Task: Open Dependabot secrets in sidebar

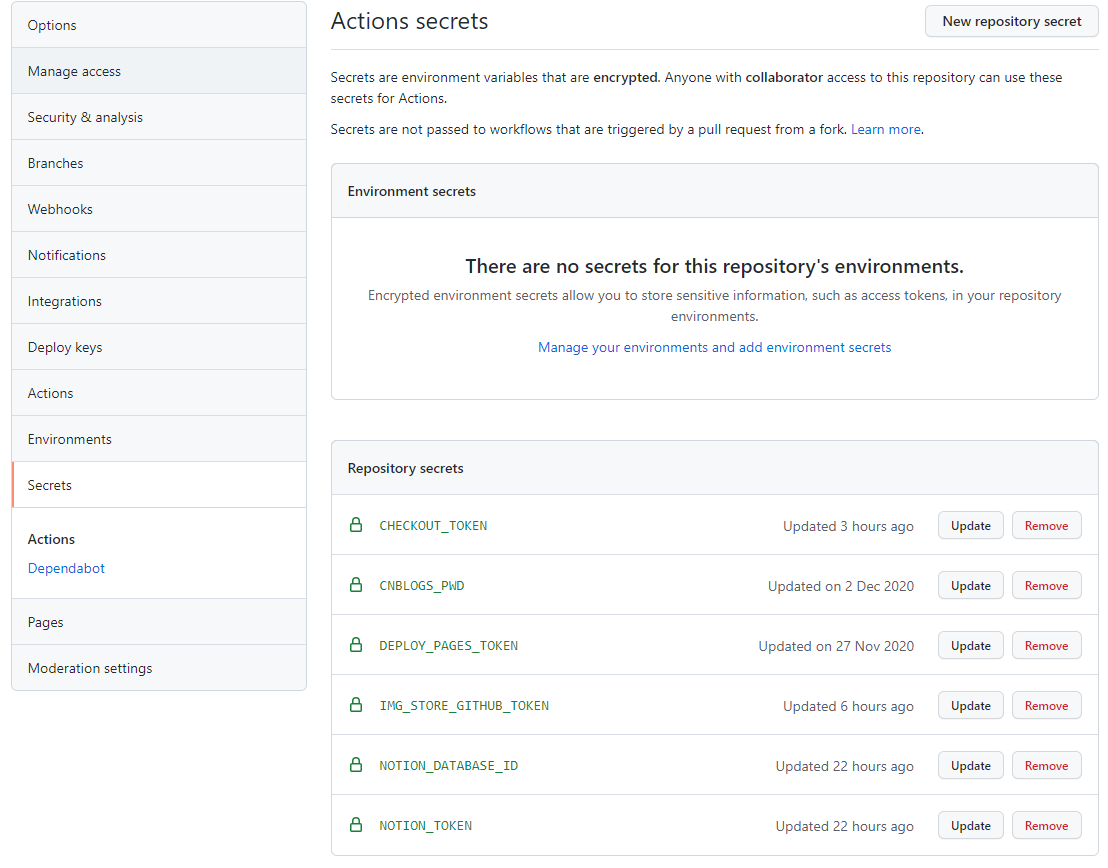Action: (x=66, y=568)
